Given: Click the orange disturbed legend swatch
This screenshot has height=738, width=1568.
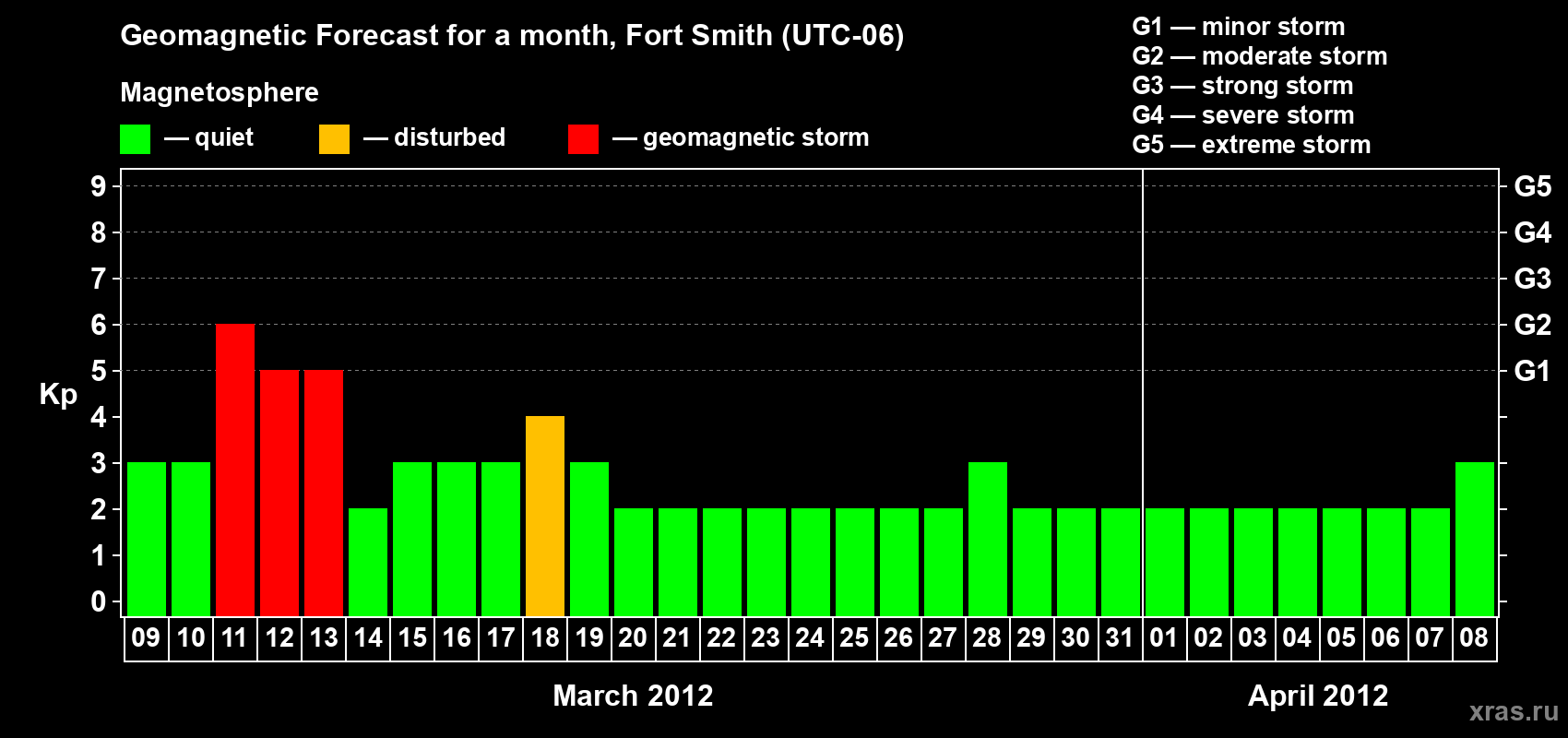Looking at the screenshot, I should click(x=334, y=139).
